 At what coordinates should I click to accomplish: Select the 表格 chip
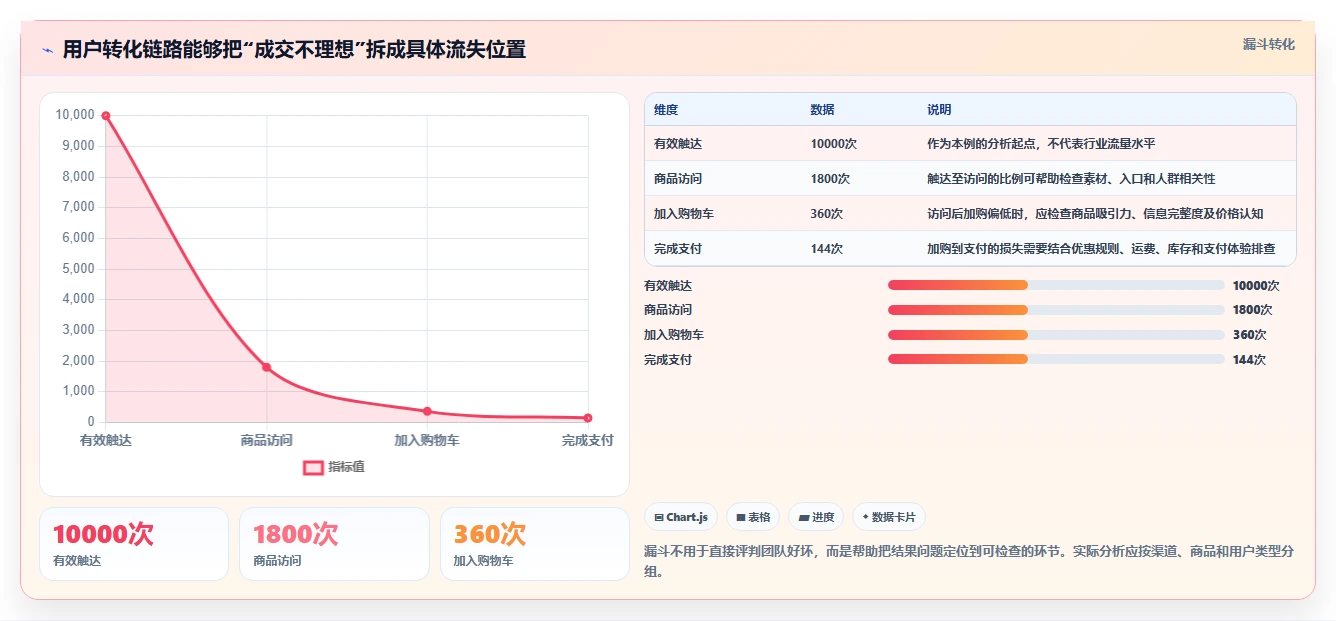[752, 517]
